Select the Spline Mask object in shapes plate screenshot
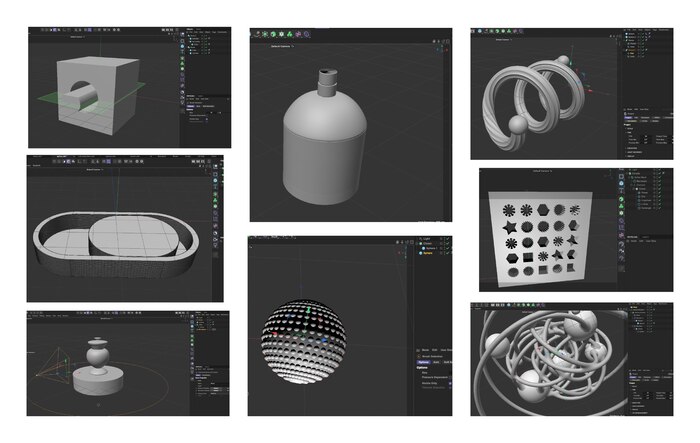 640,177
